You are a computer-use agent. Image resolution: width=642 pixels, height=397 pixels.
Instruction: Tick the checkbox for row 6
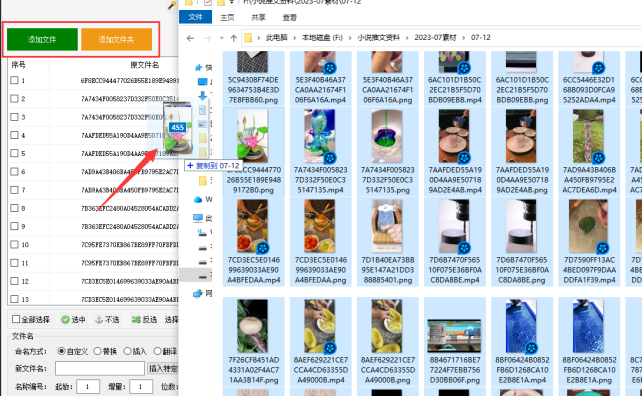[x=14, y=171]
